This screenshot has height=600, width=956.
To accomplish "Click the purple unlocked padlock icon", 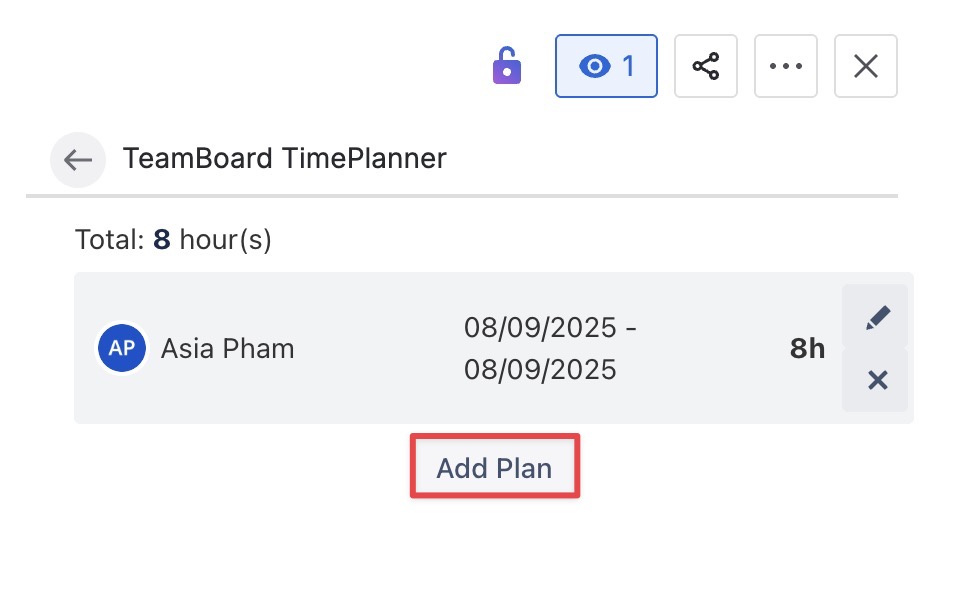I will click(x=507, y=67).
